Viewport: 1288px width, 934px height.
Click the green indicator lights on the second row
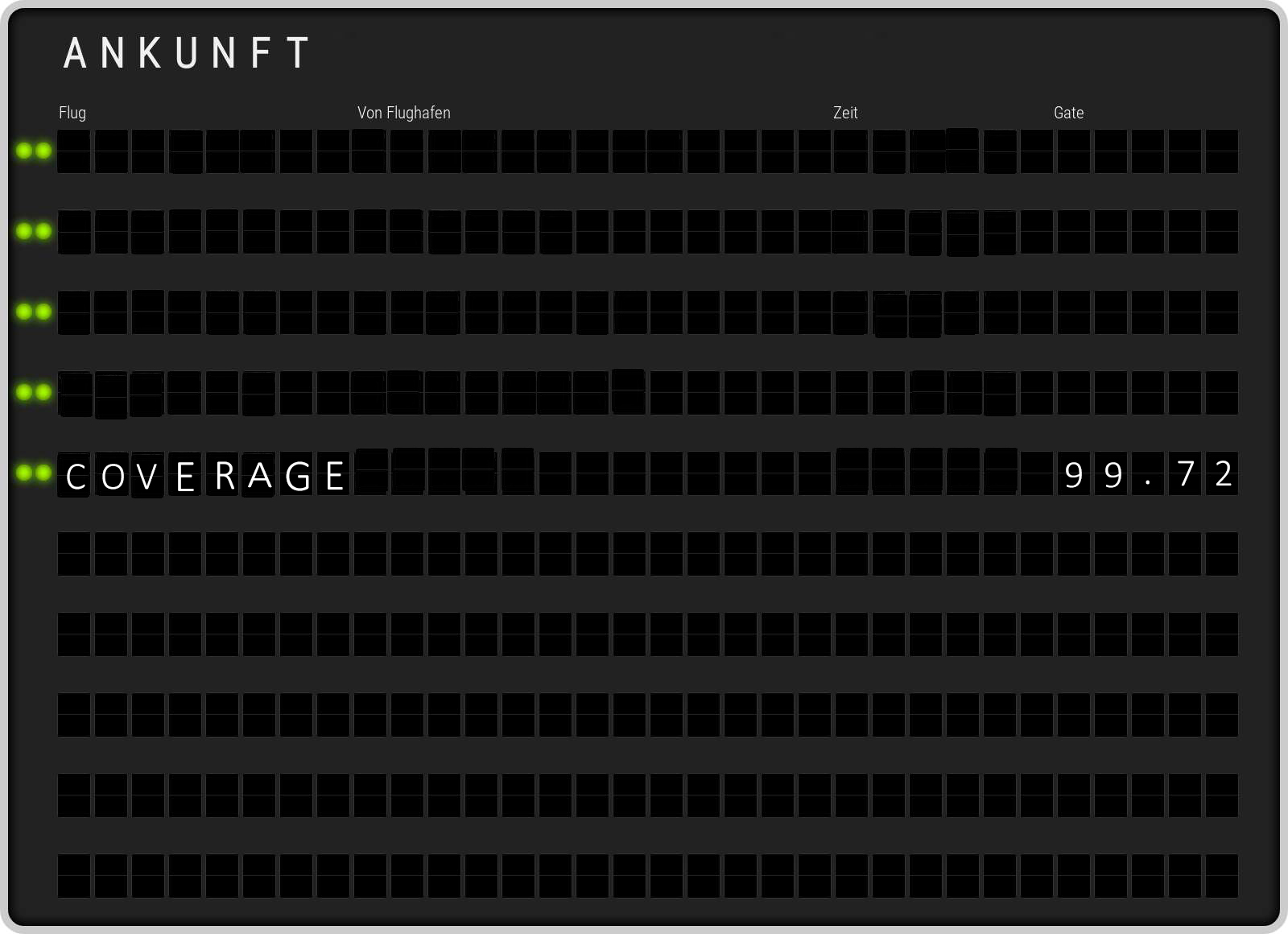pyautogui.click(x=34, y=231)
